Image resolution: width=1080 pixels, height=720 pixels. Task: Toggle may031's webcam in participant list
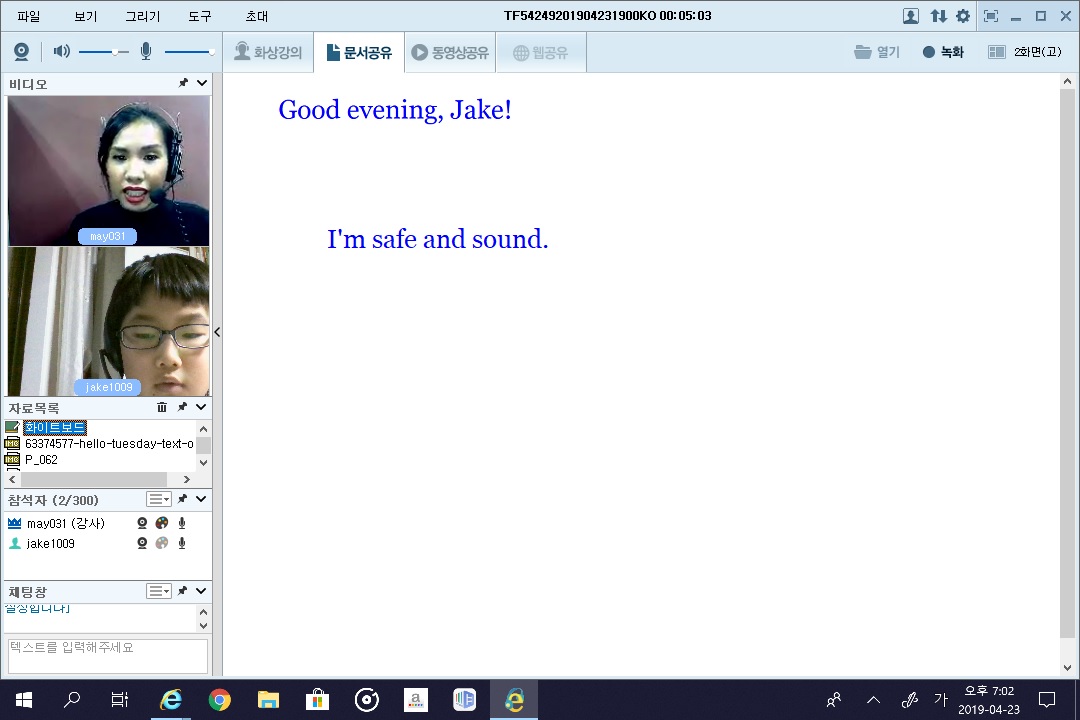click(142, 523)
